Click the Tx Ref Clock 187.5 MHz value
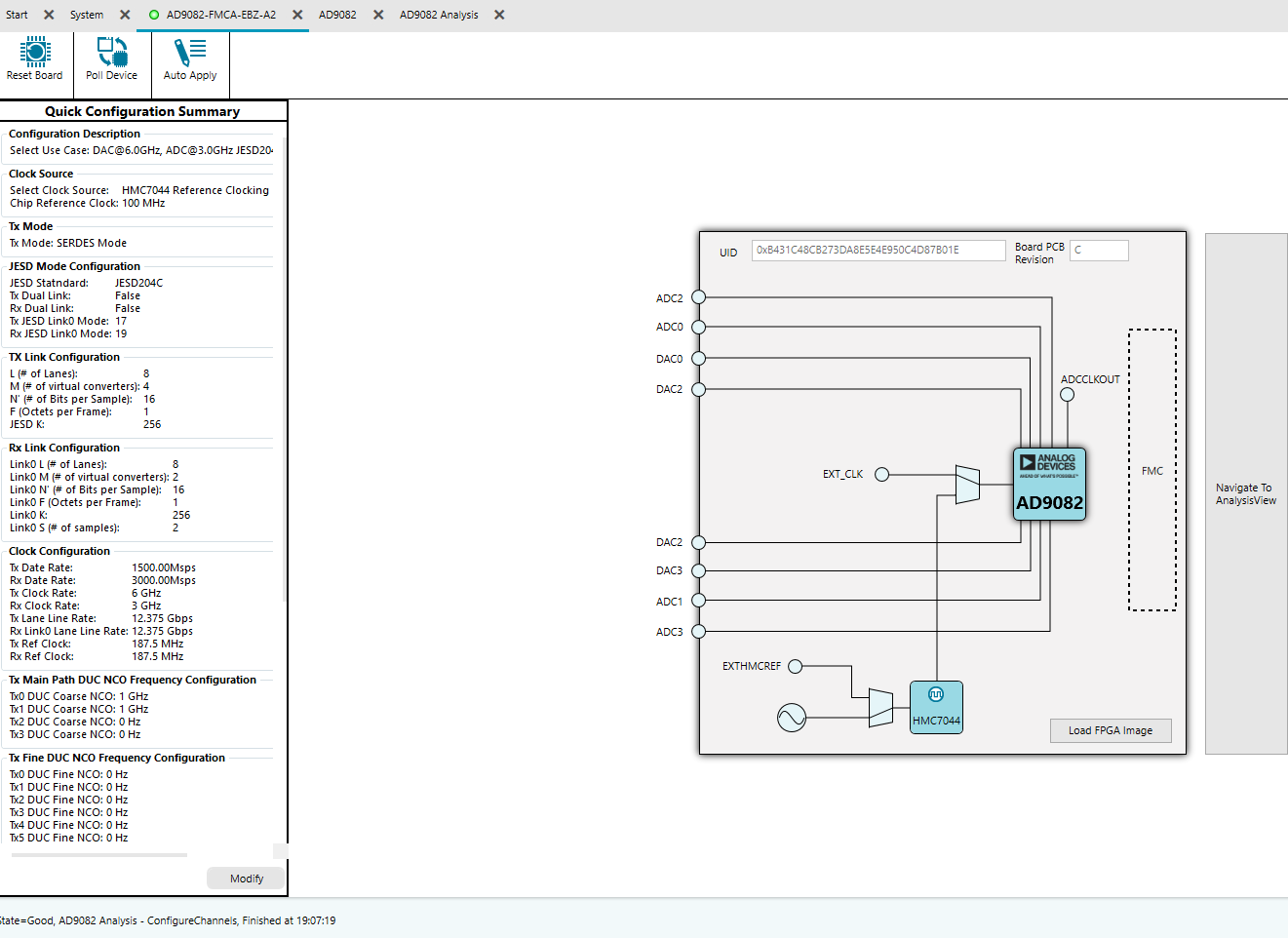This screenshot has height=938, width=1288. point(158,644)
